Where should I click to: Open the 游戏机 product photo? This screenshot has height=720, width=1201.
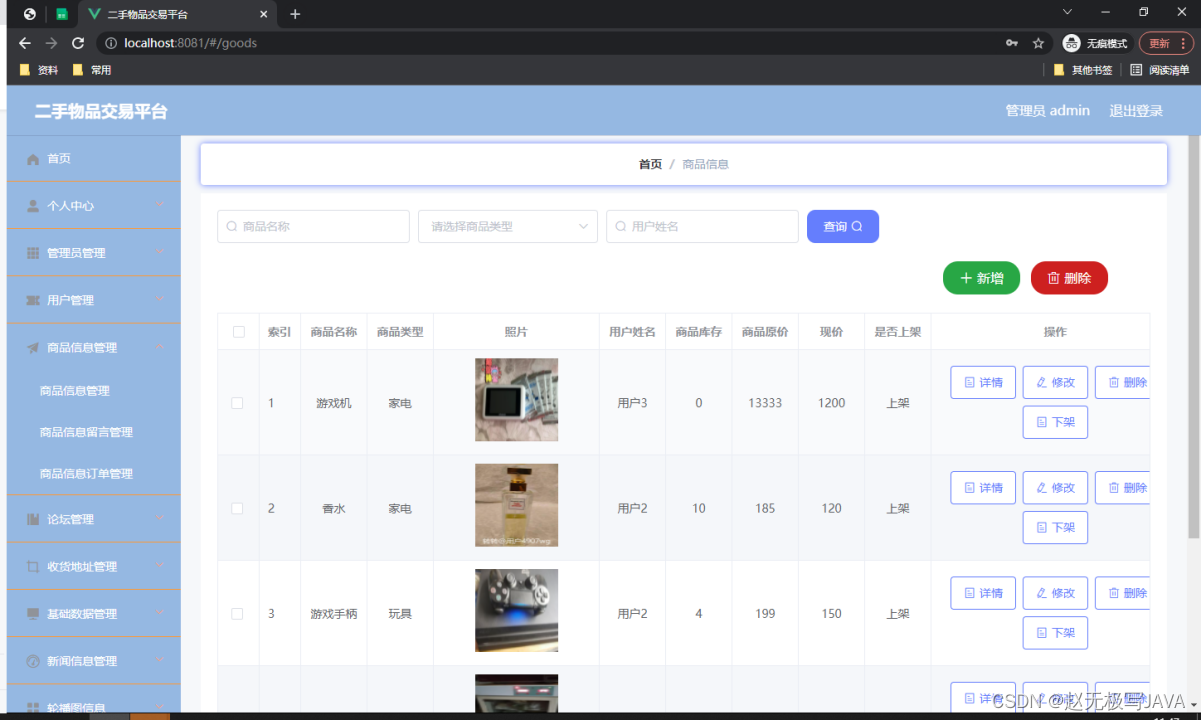[x=516, y=400]
